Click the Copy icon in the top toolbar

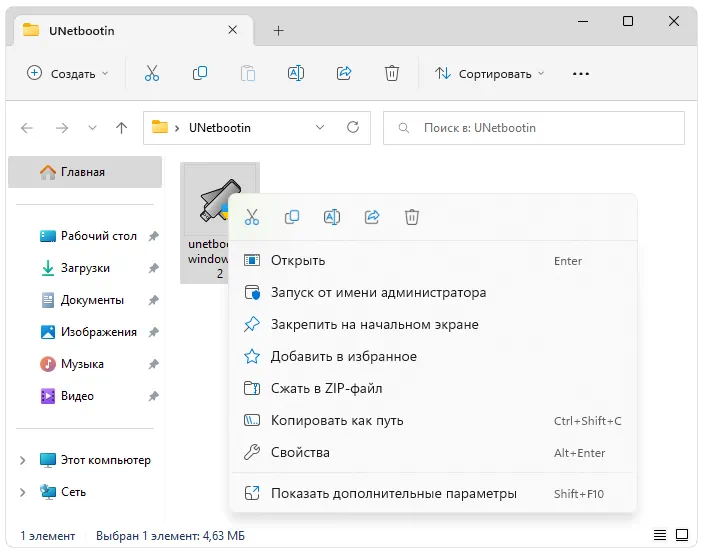[x=200, y=73]
